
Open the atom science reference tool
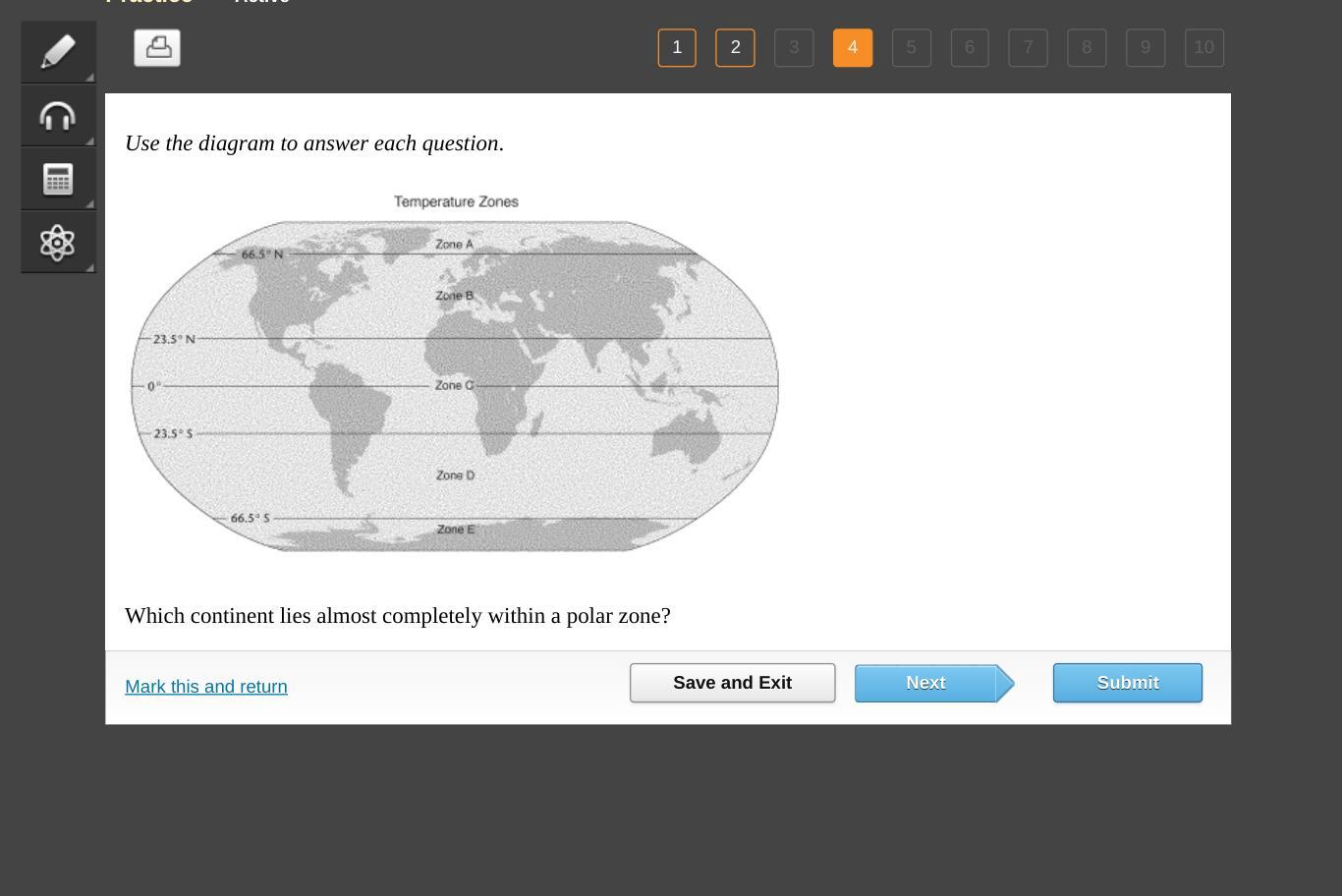(58, 242)
